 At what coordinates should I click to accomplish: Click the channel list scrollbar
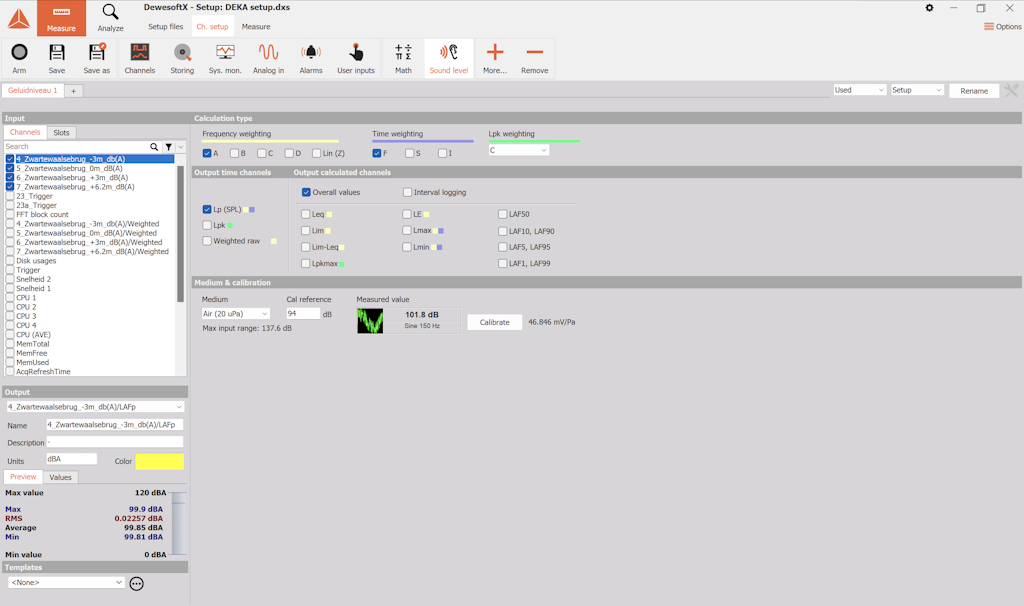180,232
